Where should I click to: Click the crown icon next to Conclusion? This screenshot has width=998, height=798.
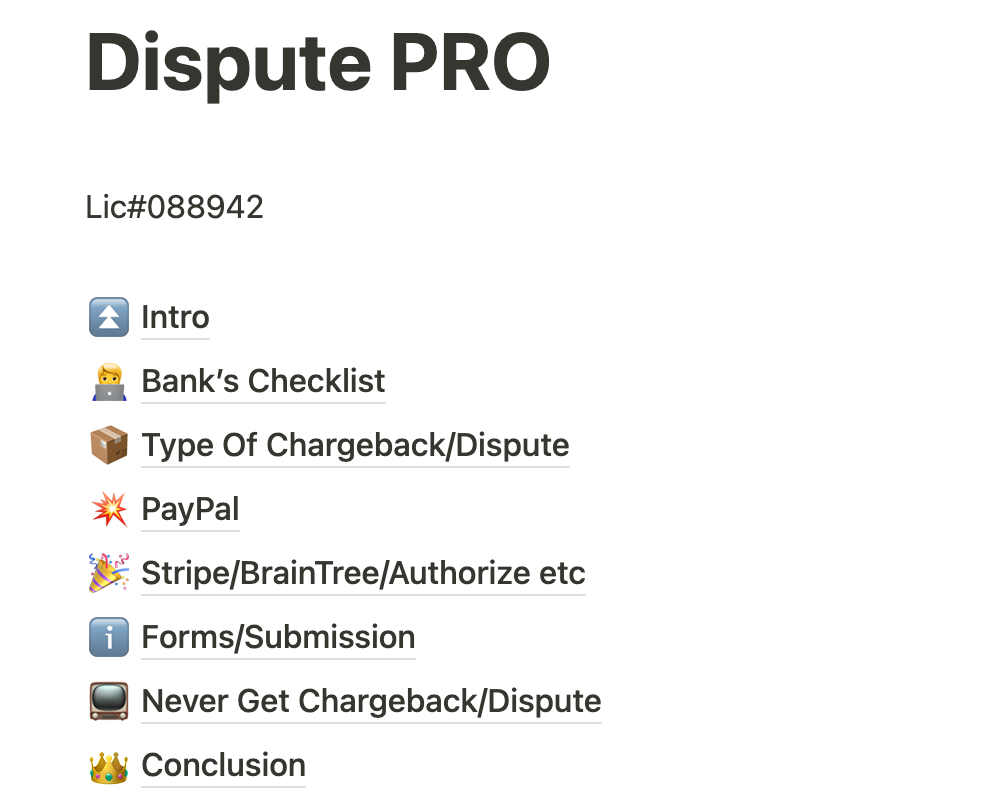pyautogui.click(x=109, y=766)
